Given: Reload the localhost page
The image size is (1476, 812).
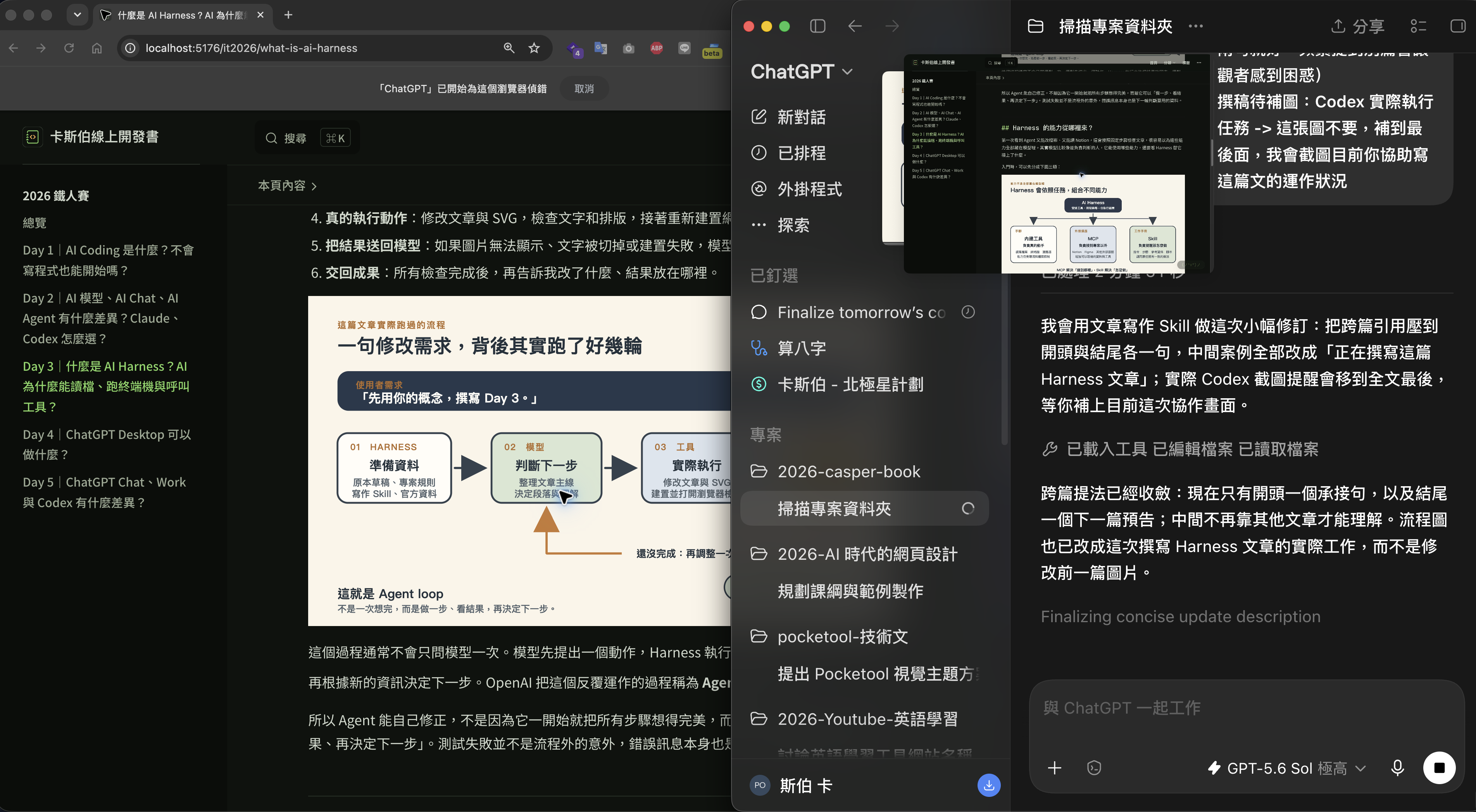Looking at the screenshot, I should (69, 48).
